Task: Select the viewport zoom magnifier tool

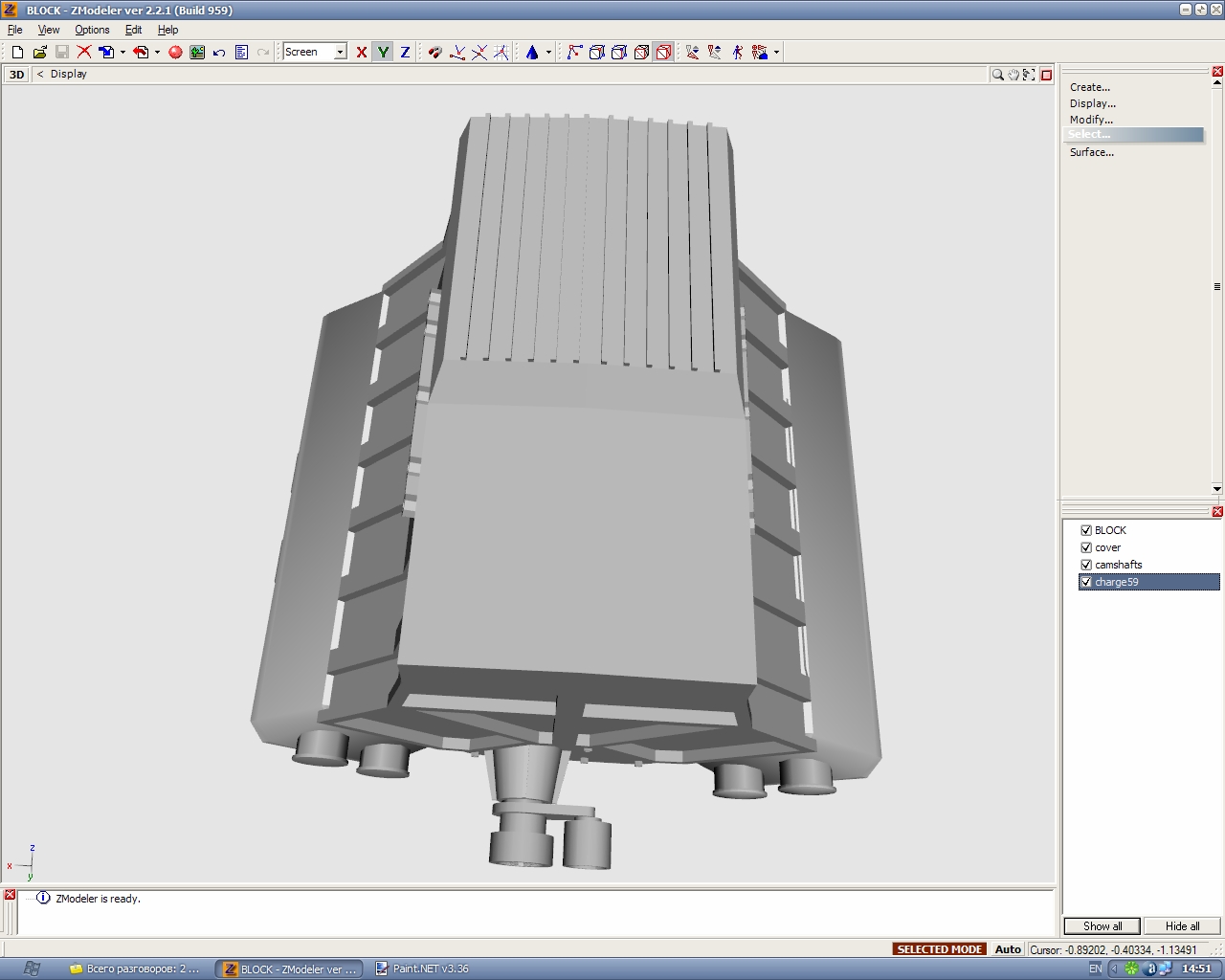Action: coord(997,75)
